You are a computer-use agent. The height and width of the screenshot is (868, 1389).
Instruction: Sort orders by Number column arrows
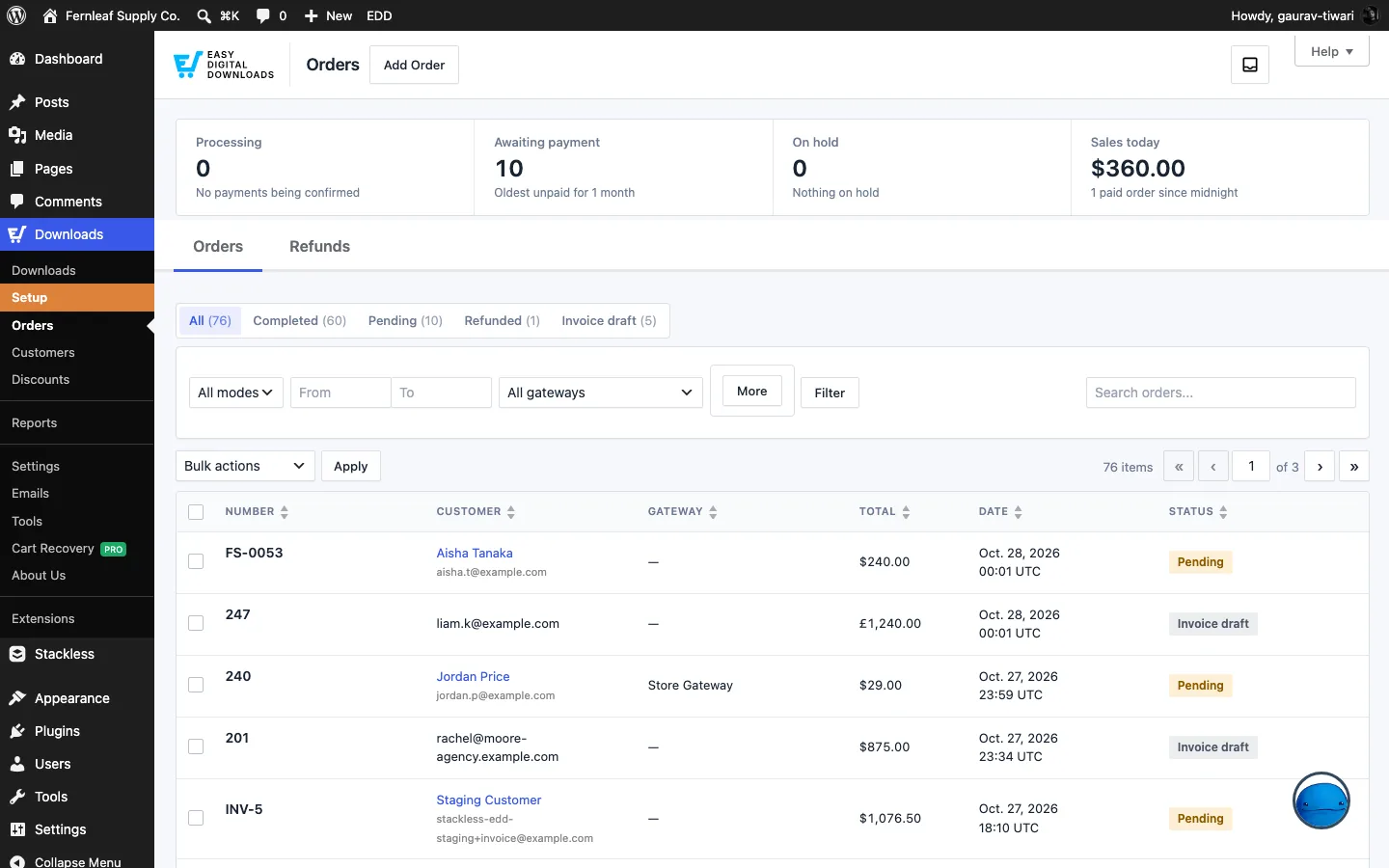(x=285, y=512)
